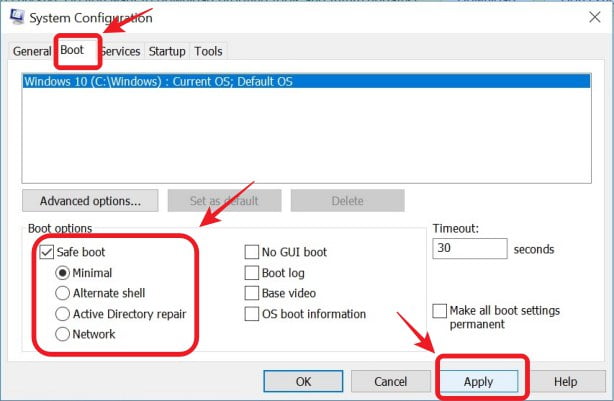614x401 pixels.
Task: Enable Base video mode
Action: click(x=253, y=293)
